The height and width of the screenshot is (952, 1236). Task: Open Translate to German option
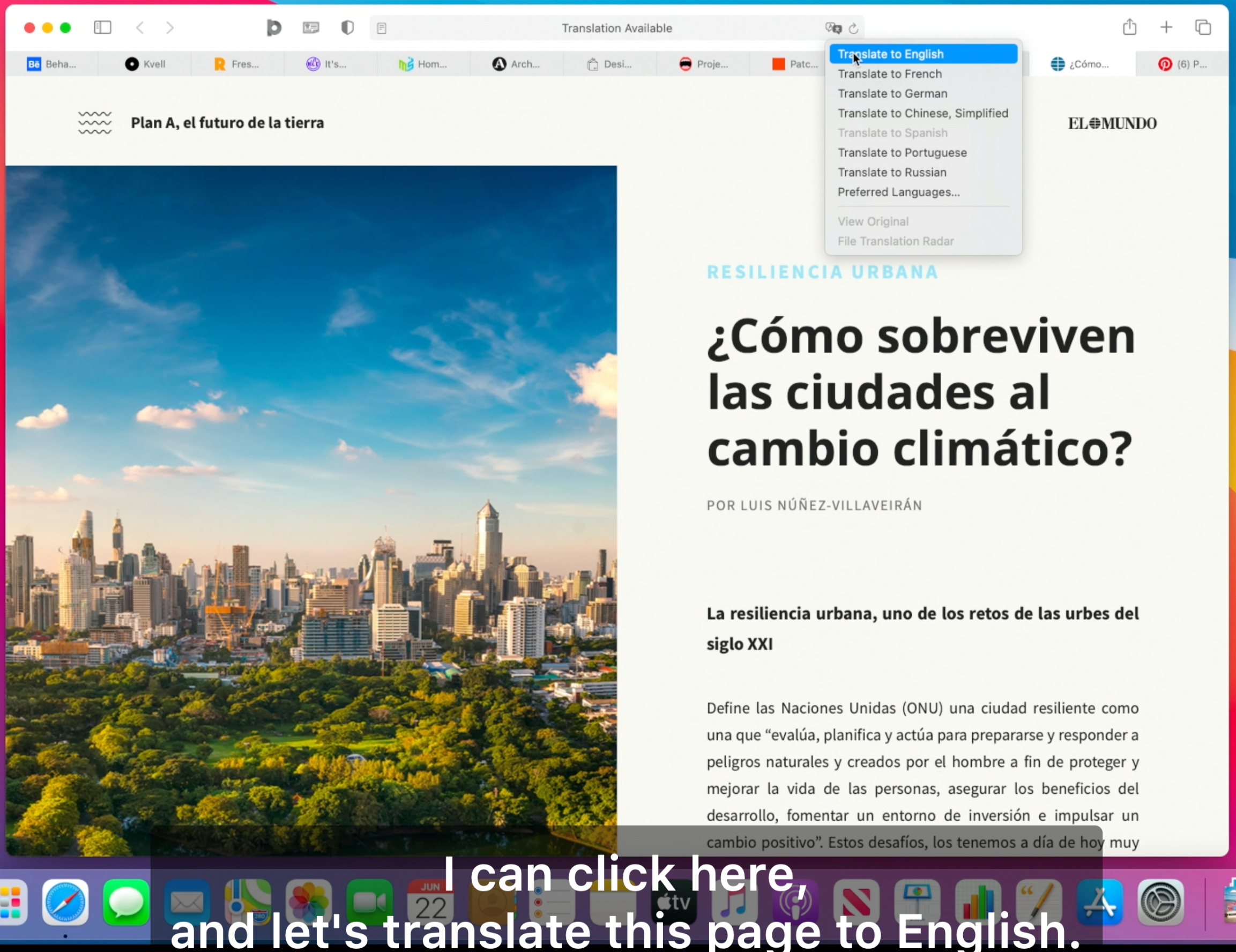tap(893, 93)
